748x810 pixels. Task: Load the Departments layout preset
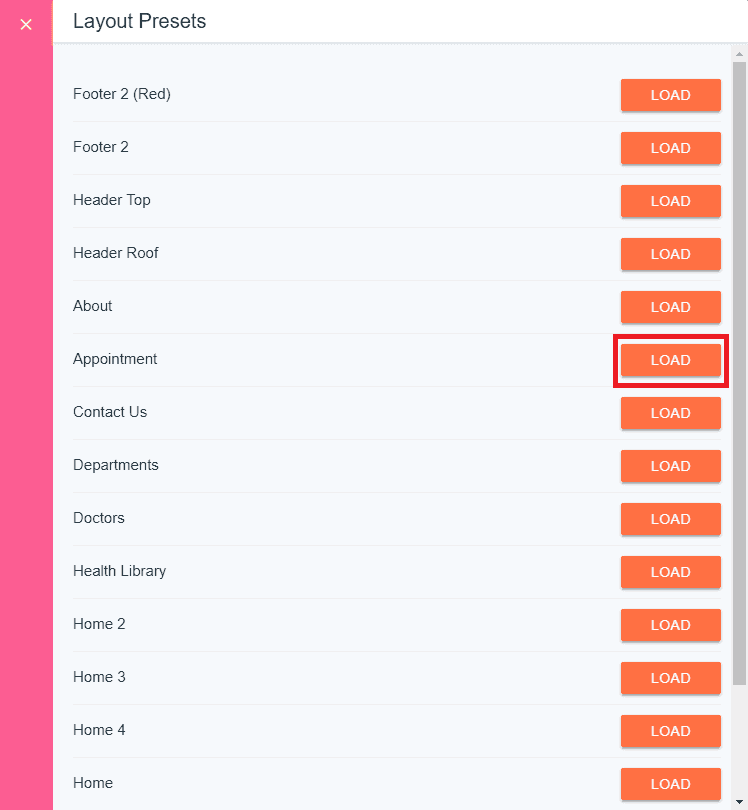pyautogui.click(x=670, y=466)
